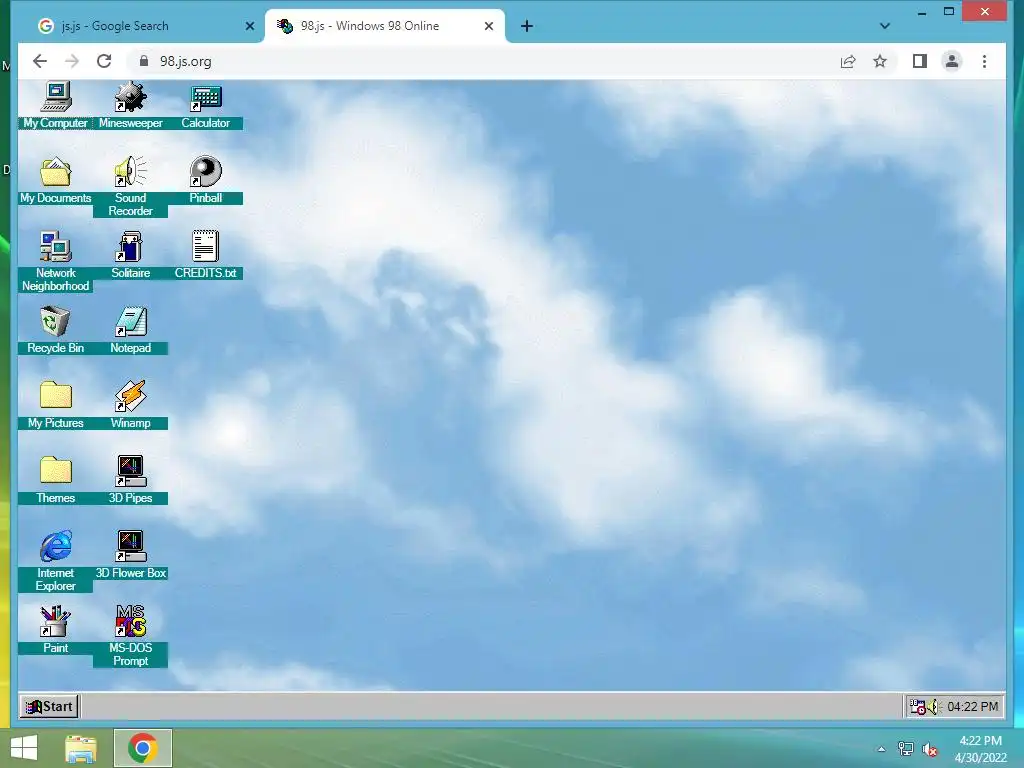Close the js.js - Google Search tab
The image size is (1024, 768).
coord(249,26)
